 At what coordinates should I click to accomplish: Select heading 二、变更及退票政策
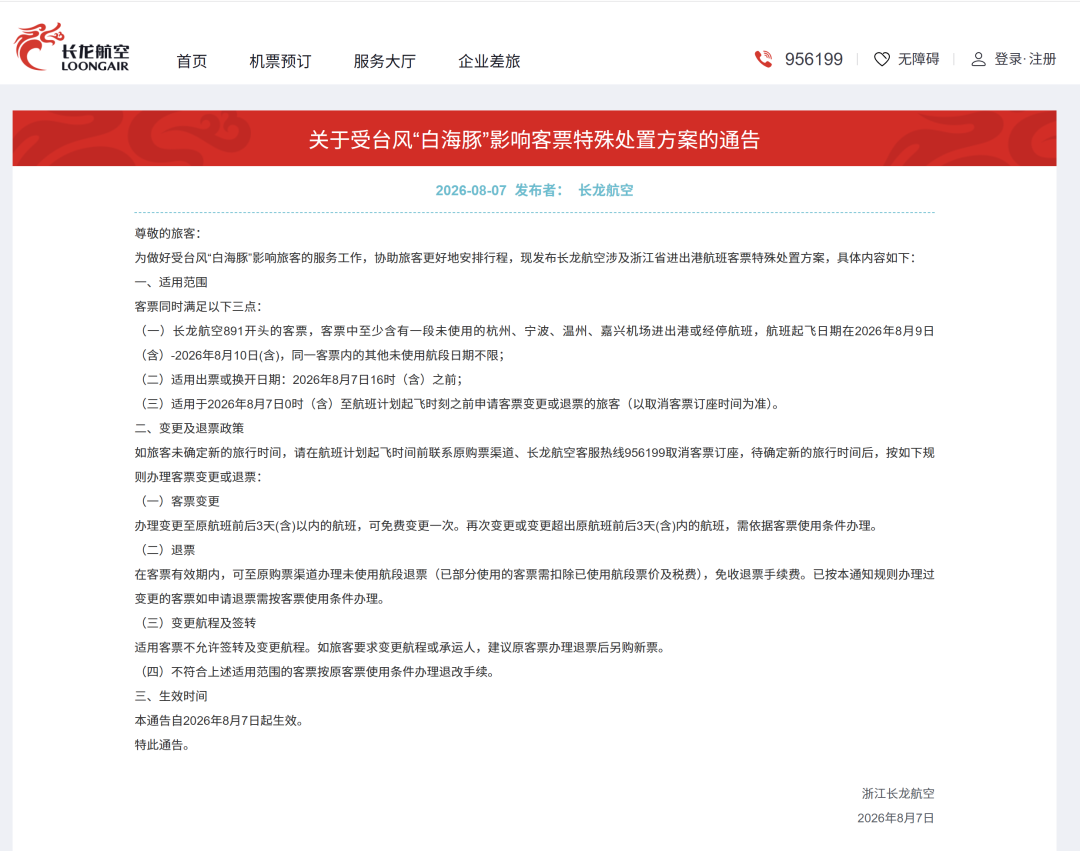tap(189, 428)
